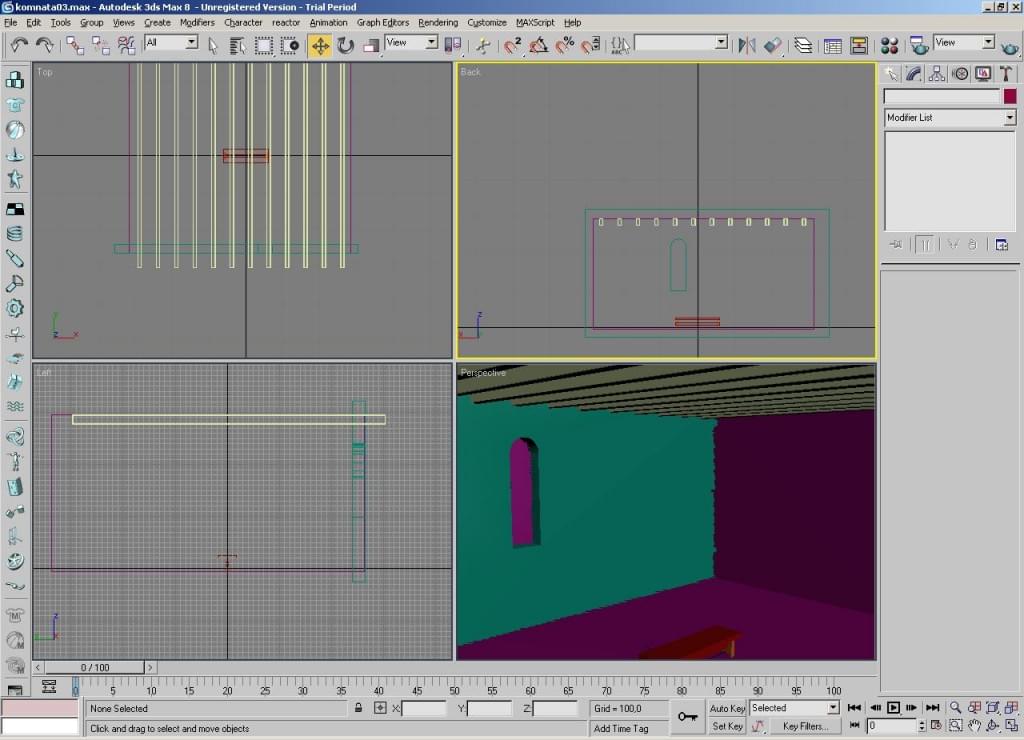Toggle Auto Key animation mode
The width and height of the screenshot is (1024, 740).
point(727,708)
